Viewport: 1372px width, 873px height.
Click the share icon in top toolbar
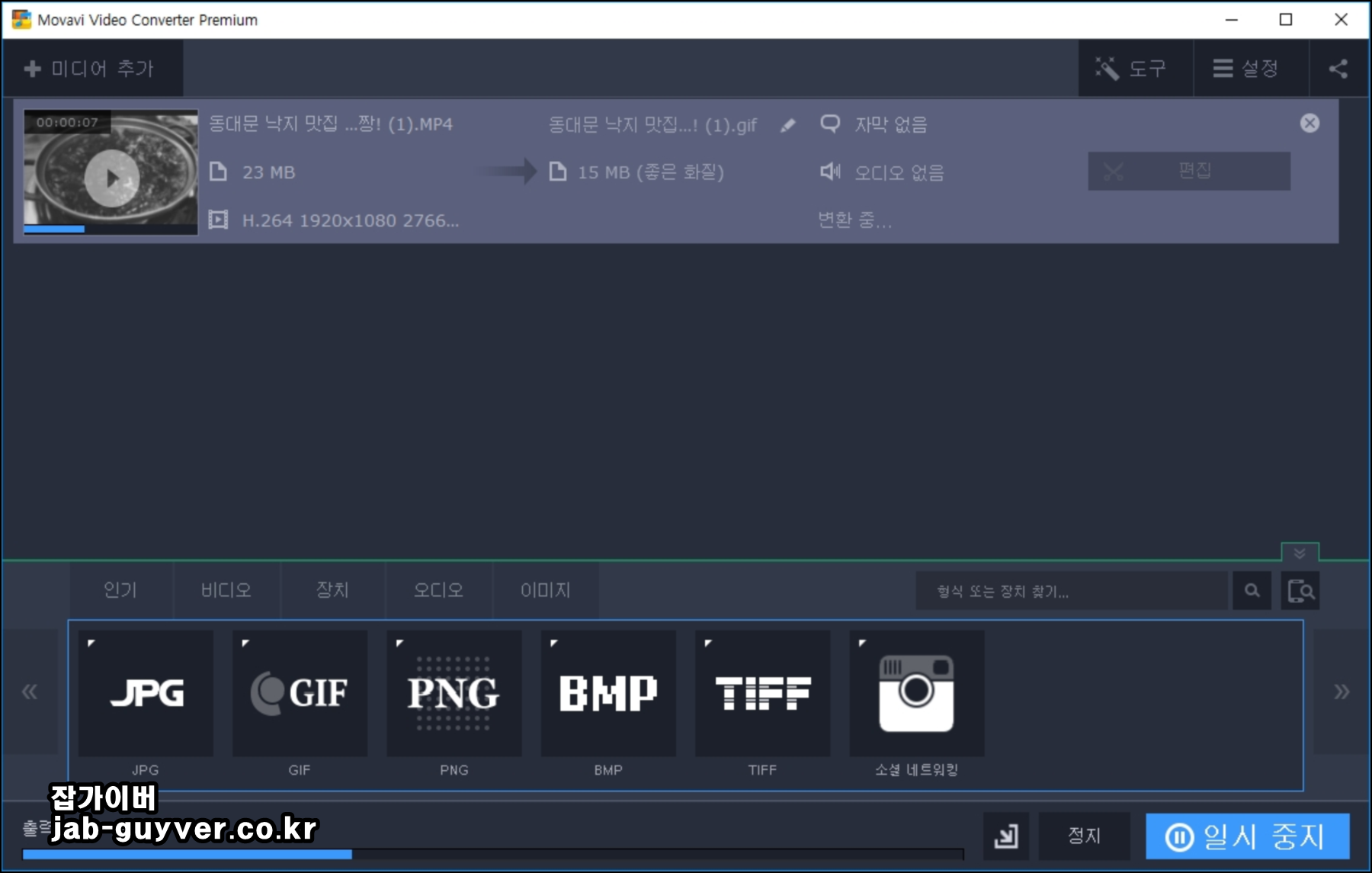[1338, 69]
